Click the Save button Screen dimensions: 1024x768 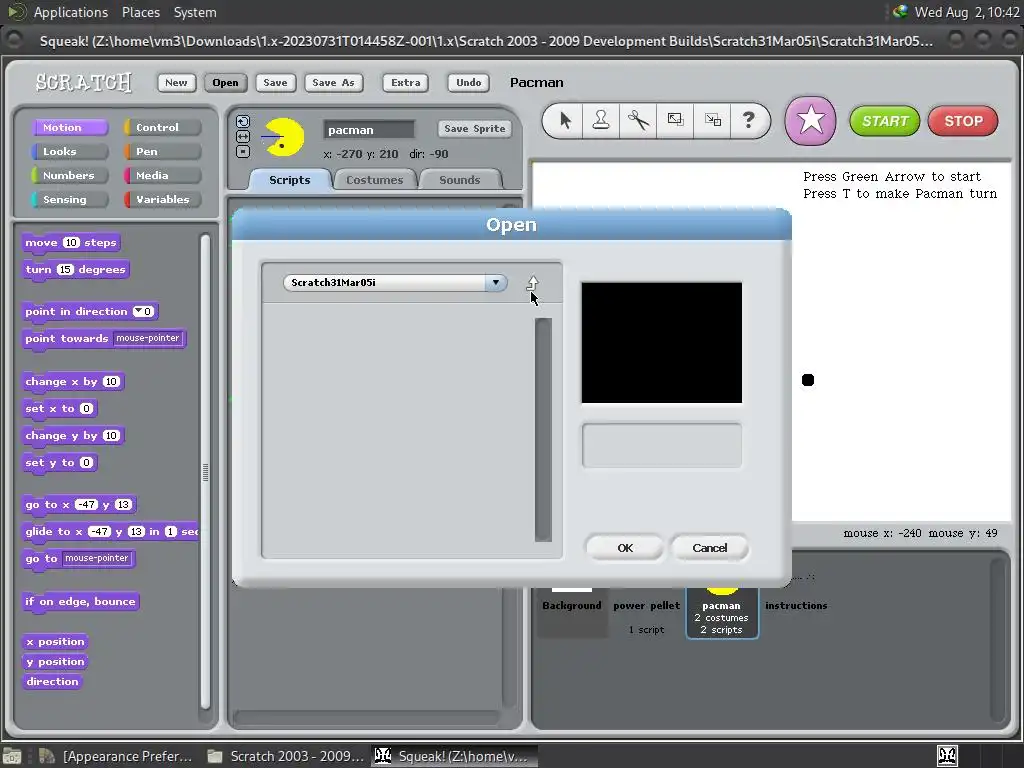click(276, 82)
